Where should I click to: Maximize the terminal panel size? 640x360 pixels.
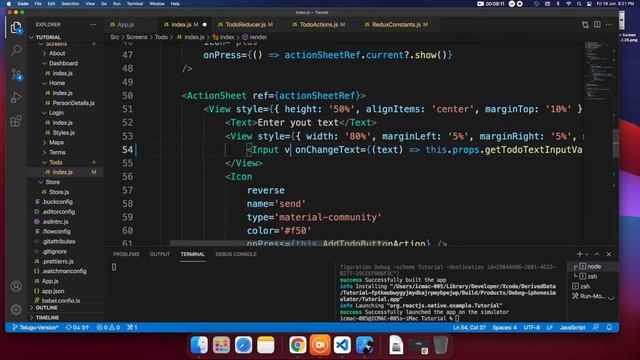pyautogui.click(x=597, y=254)
